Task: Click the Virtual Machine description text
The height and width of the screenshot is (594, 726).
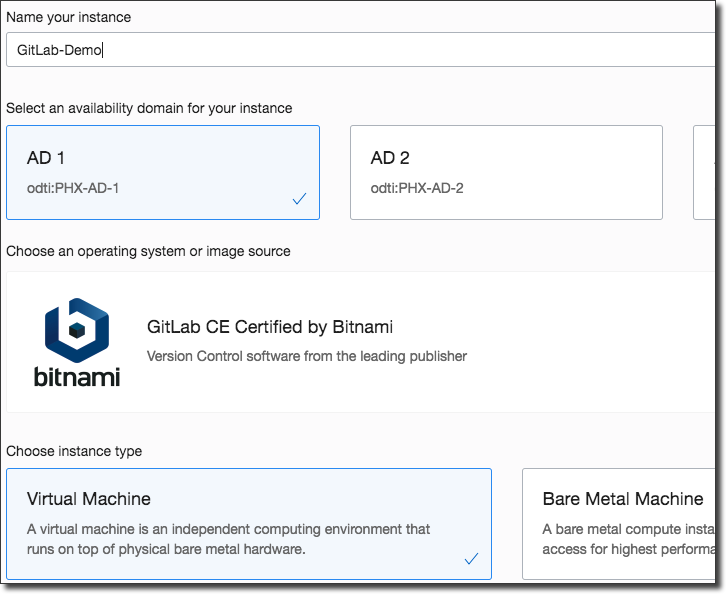Action: pyautogui.click(x=228, y=539)
